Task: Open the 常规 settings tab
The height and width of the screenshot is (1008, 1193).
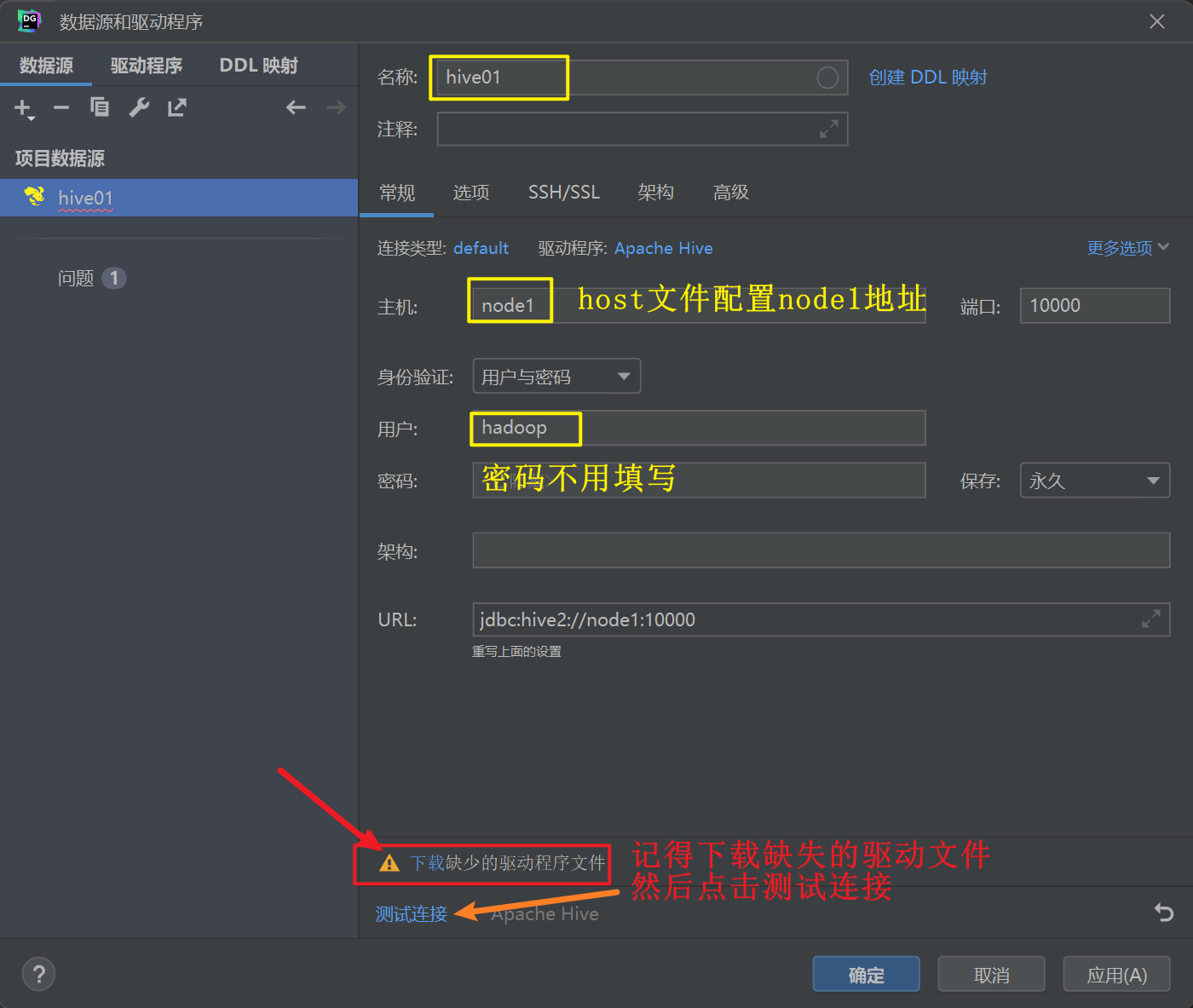Action: (x=397, y=193)
